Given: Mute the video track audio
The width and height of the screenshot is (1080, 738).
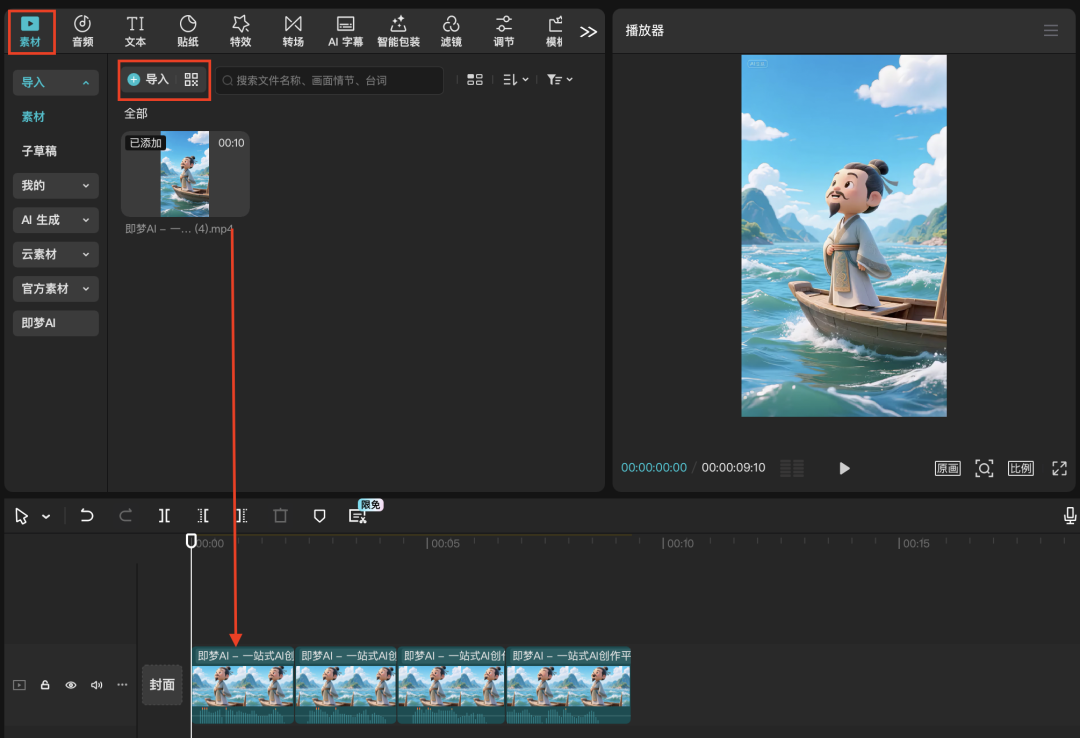Looking at the screenshot, I should click(97, 685).
